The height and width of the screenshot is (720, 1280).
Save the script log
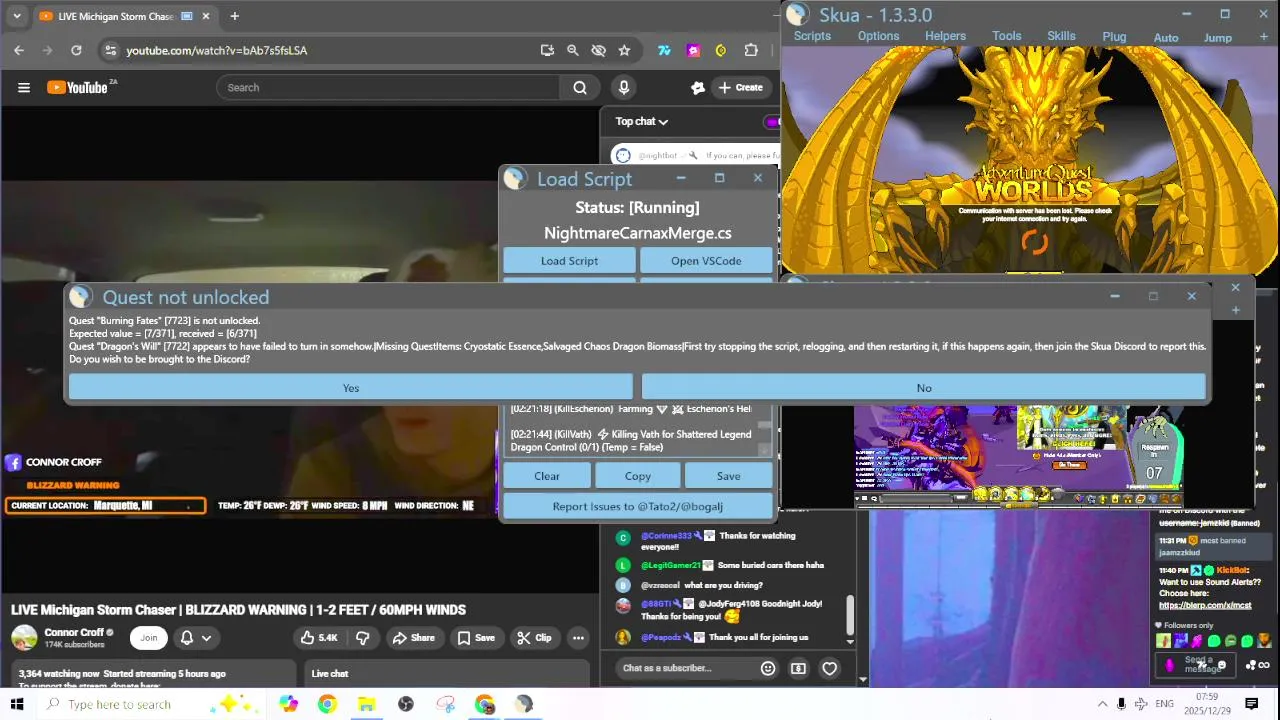click(728, 476)
